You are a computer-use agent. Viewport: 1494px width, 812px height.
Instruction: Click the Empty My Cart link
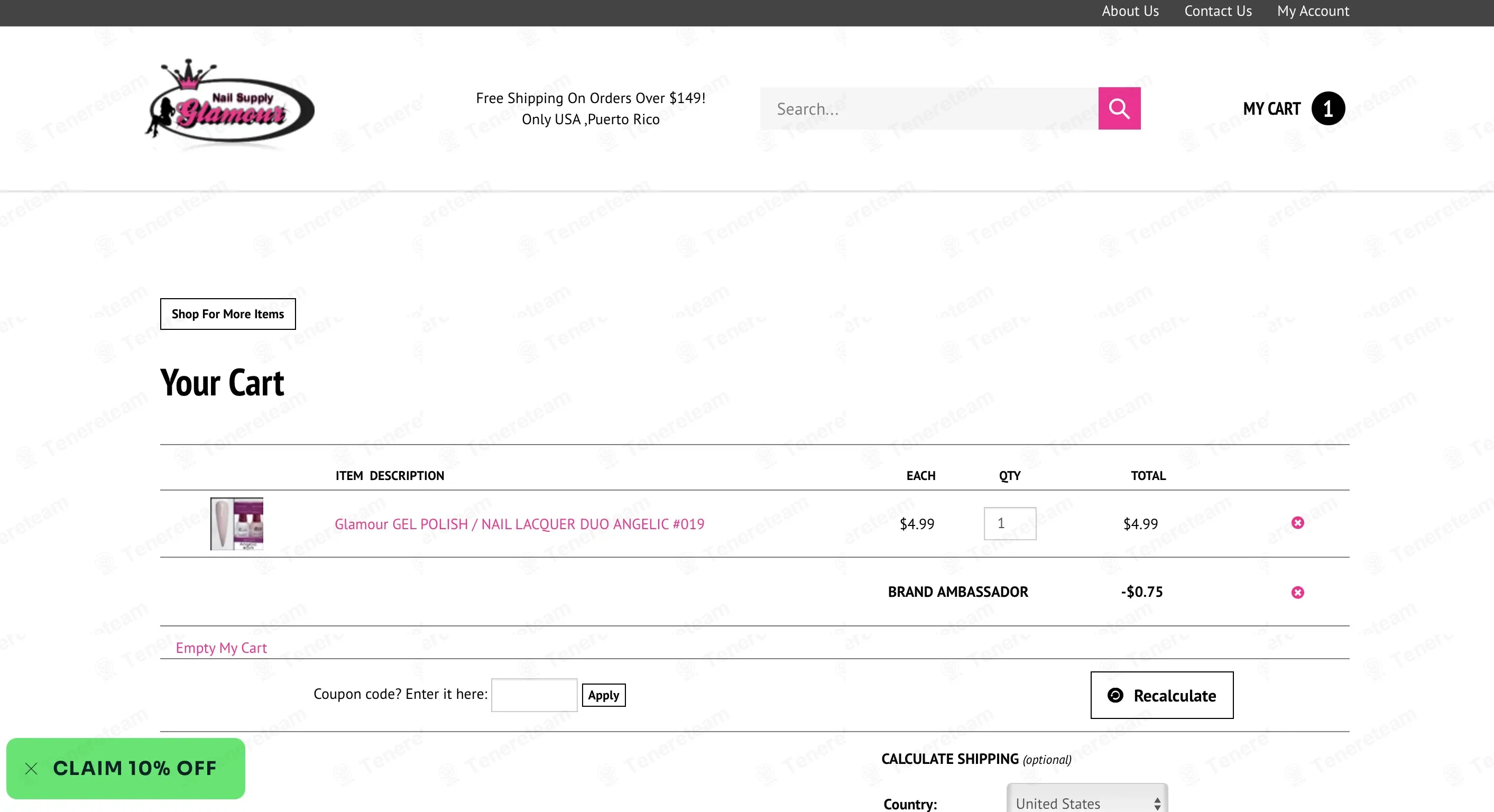pyautogui.click(x=221, y=648)
